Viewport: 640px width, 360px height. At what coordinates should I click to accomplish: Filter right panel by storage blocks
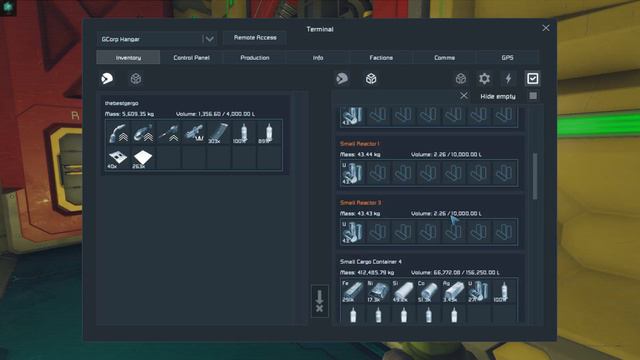click(x=461, y=78)
